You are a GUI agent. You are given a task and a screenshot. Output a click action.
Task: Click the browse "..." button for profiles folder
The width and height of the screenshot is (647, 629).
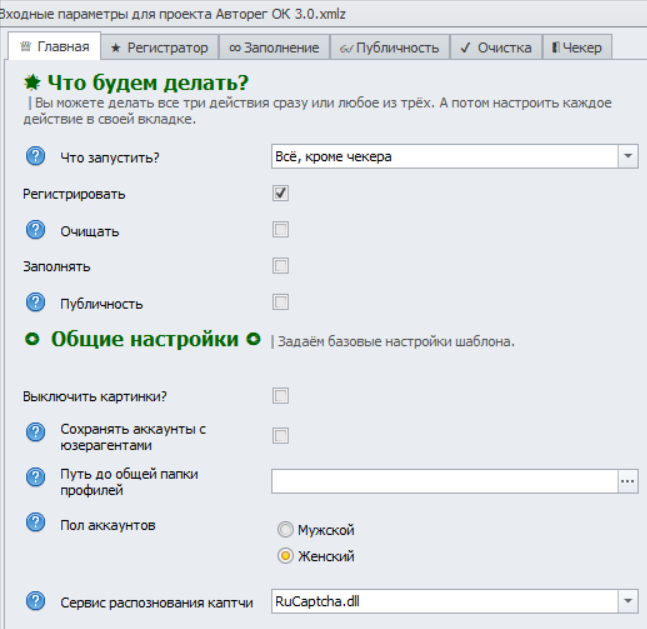[628, 481]
